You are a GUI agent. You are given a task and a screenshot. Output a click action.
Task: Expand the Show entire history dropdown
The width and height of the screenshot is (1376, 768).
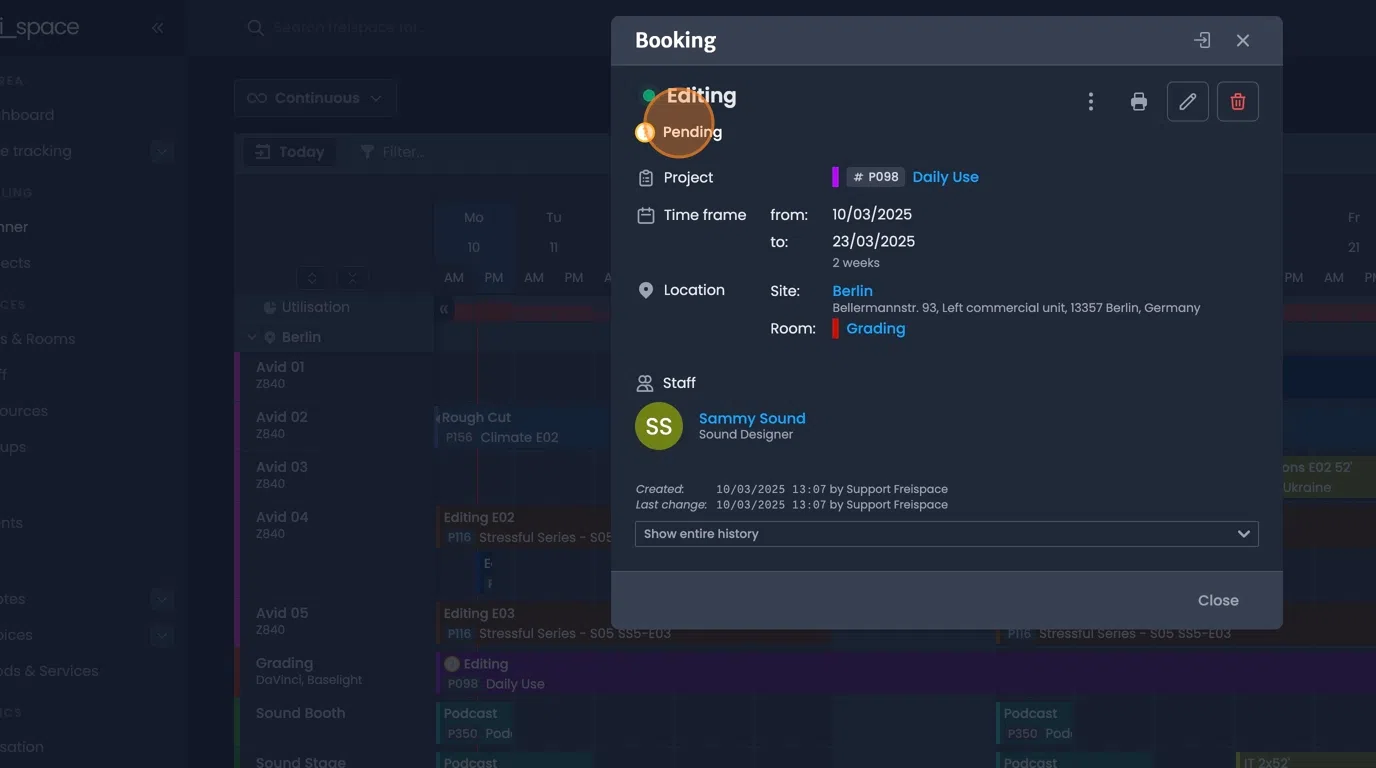coord(1244,533)
